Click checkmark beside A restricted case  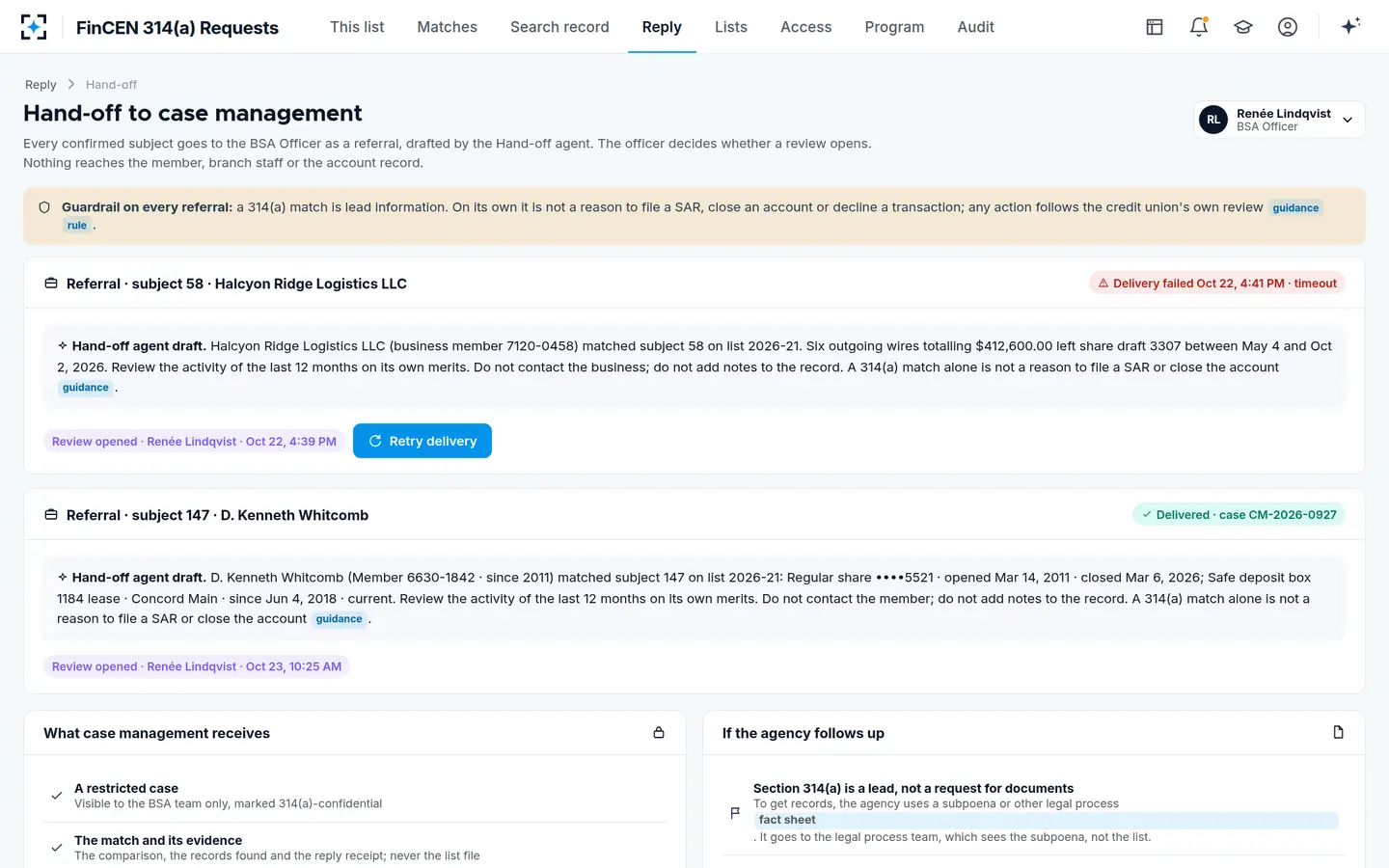57,796
